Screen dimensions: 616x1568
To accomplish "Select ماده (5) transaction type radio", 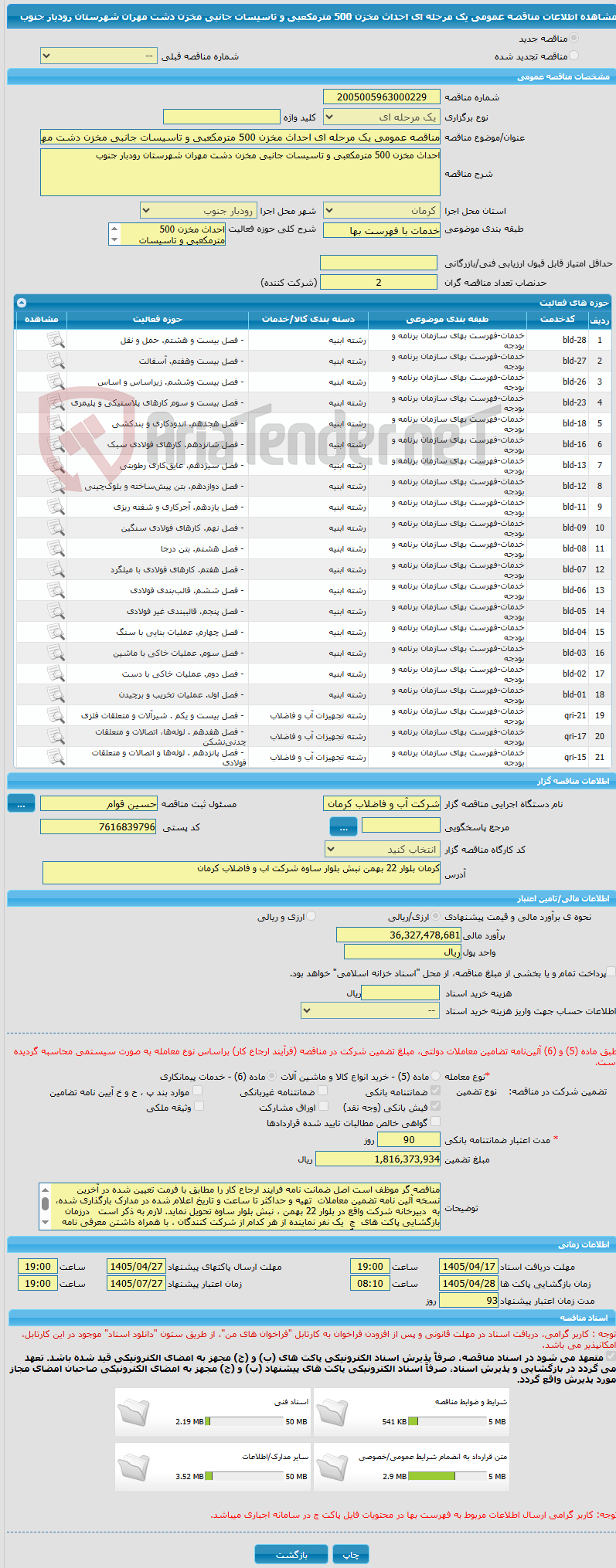I will tap(436, 1076).
